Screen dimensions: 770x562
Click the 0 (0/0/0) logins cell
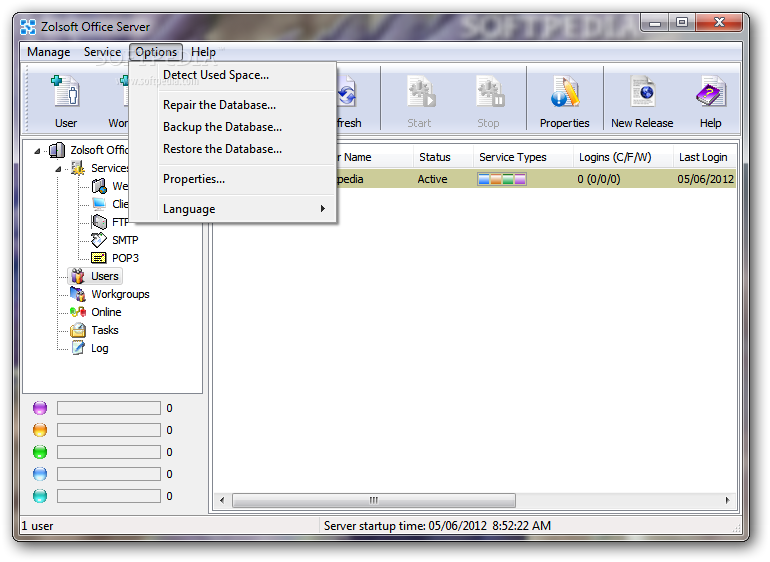point(599,179)
